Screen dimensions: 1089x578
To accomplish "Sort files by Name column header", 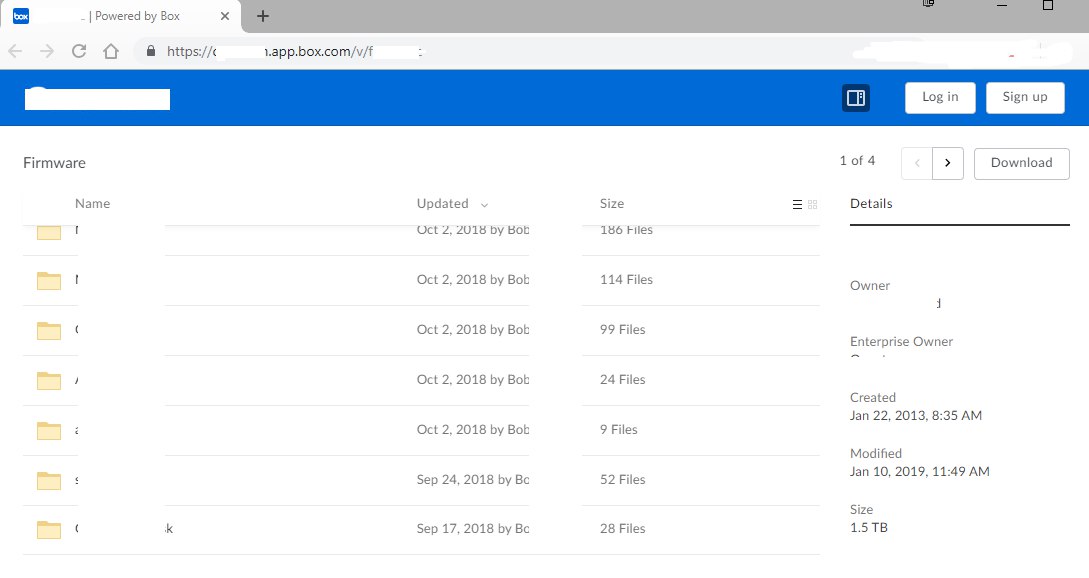I will tap(92, 204).
